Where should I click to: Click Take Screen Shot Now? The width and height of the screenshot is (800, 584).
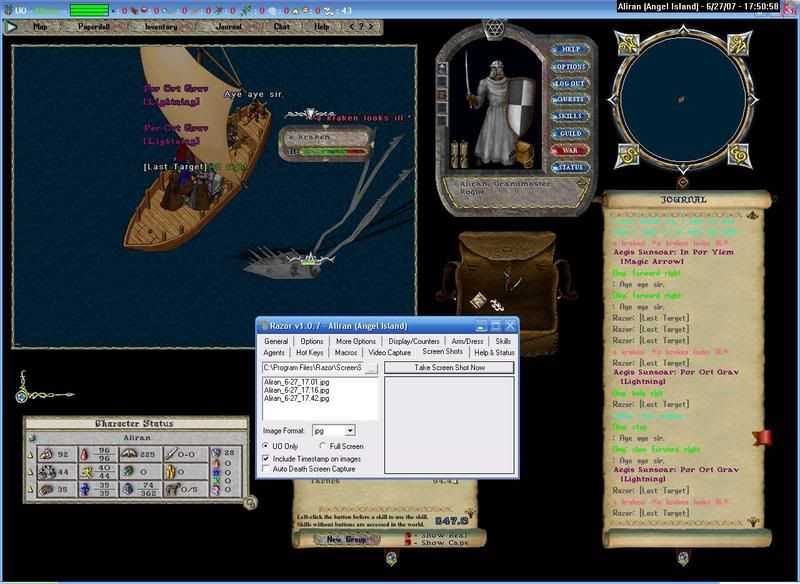[x=450, y=368]
